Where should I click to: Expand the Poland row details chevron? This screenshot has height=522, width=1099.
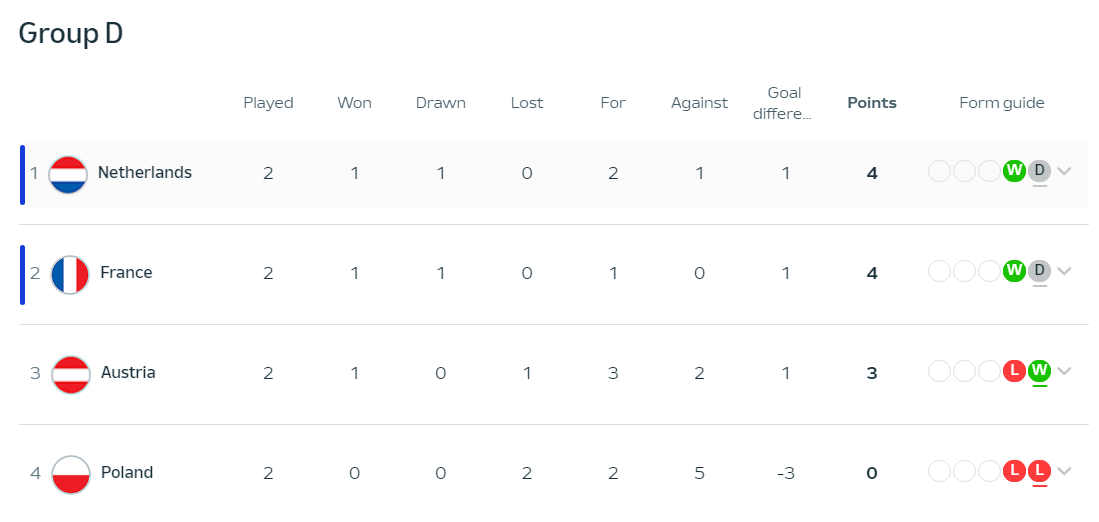click(x=1064, y=471)
